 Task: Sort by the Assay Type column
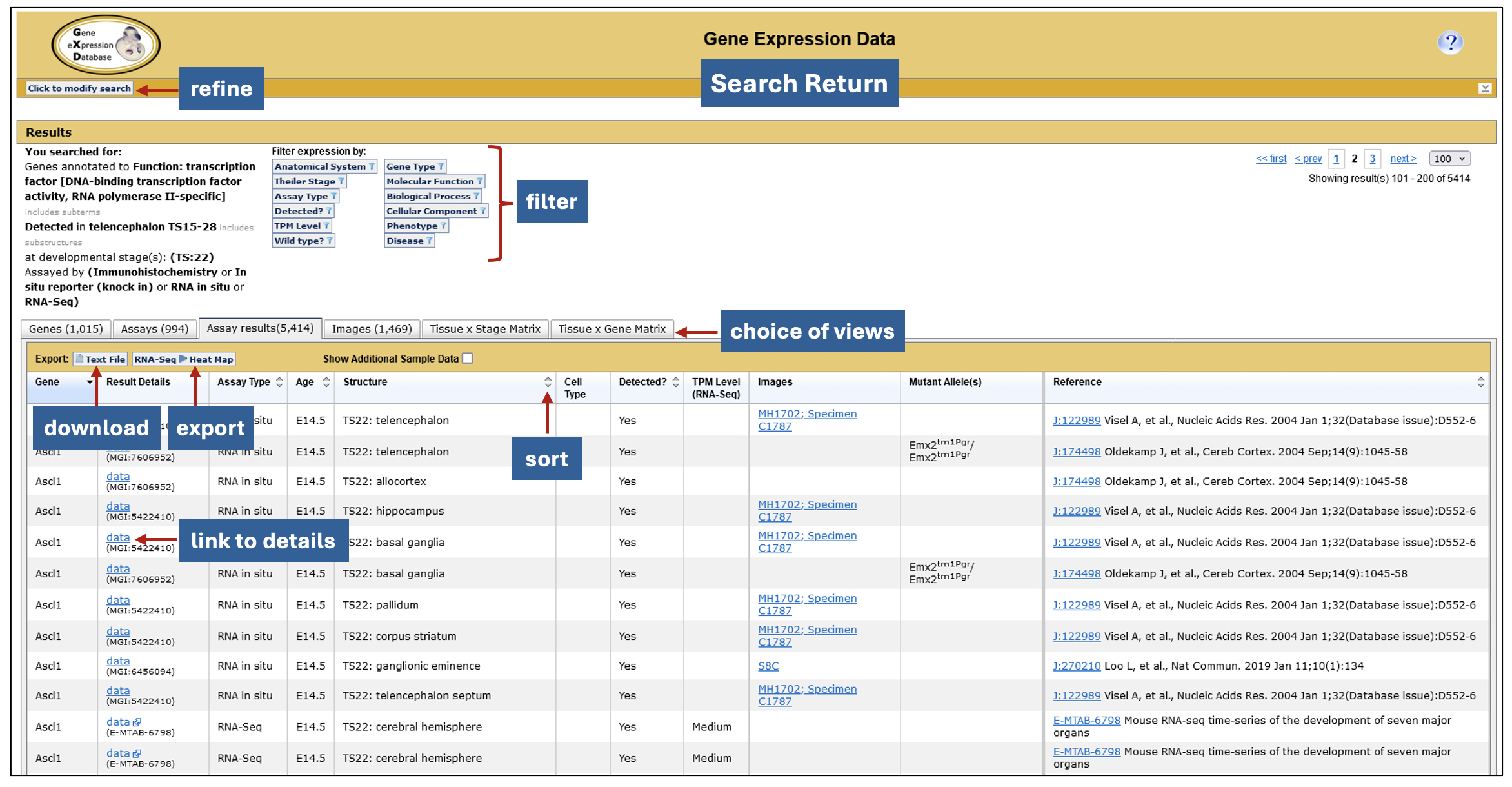click(x=279, y=382)
